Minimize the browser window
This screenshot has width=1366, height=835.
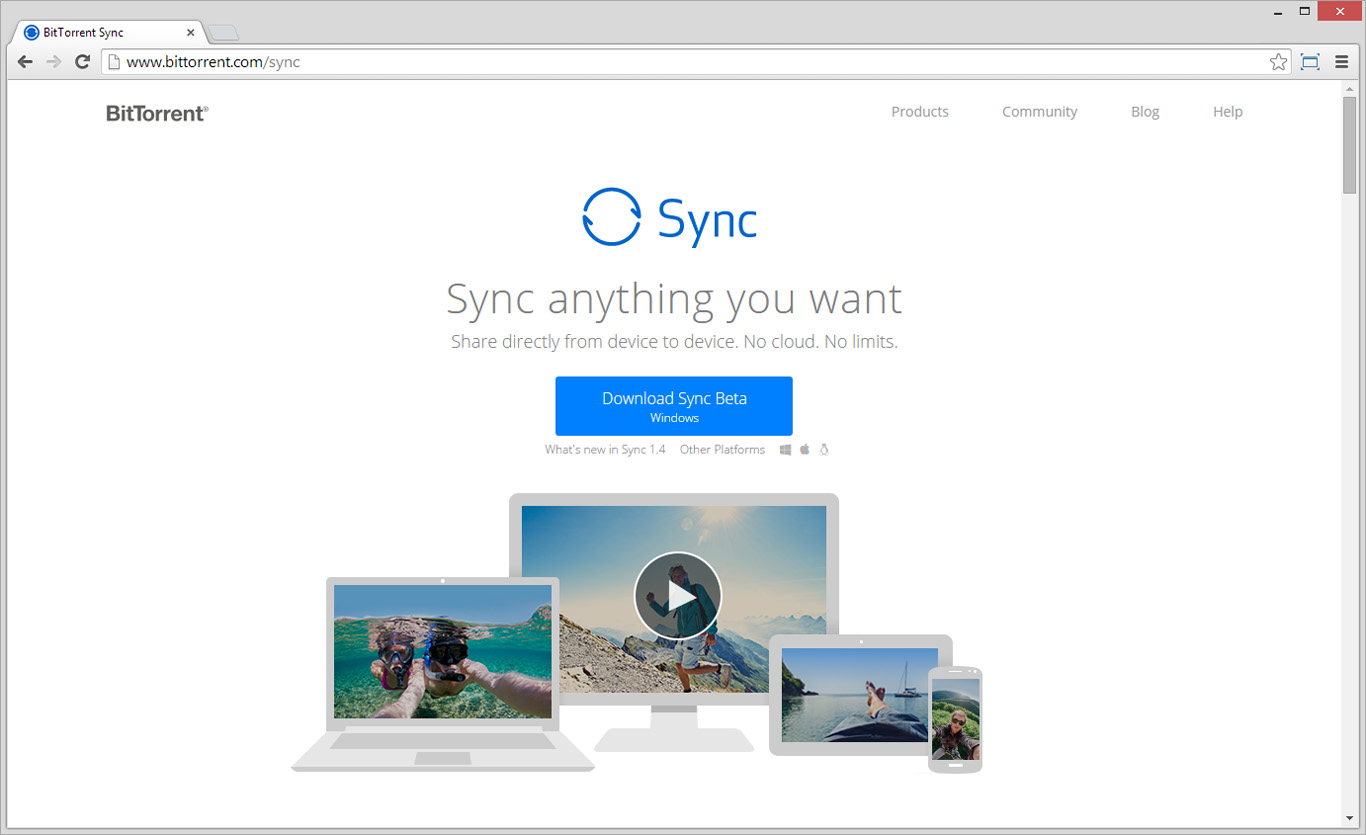click(x=1277, y=12)
